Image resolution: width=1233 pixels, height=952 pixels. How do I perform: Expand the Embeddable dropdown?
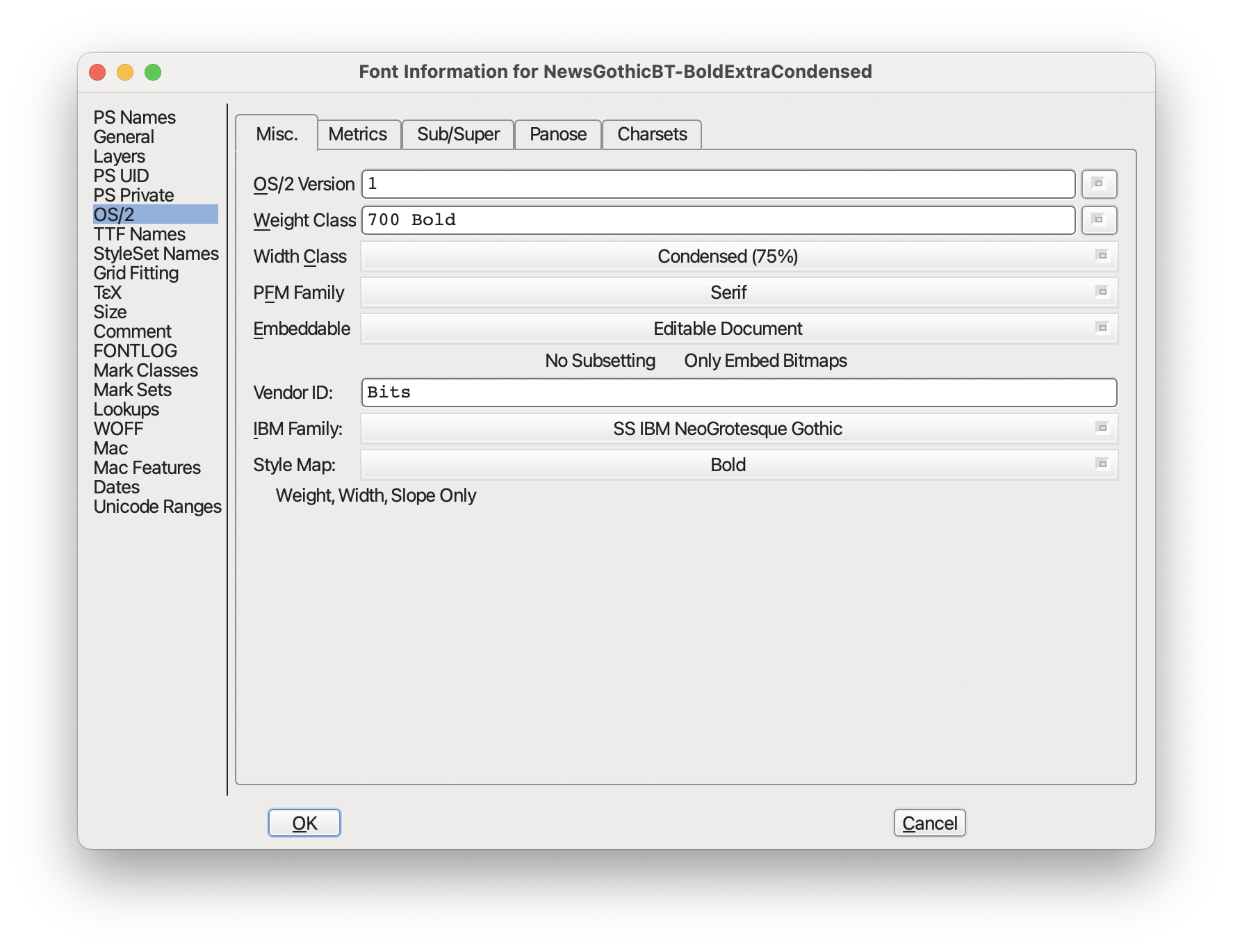coord(739,329)
